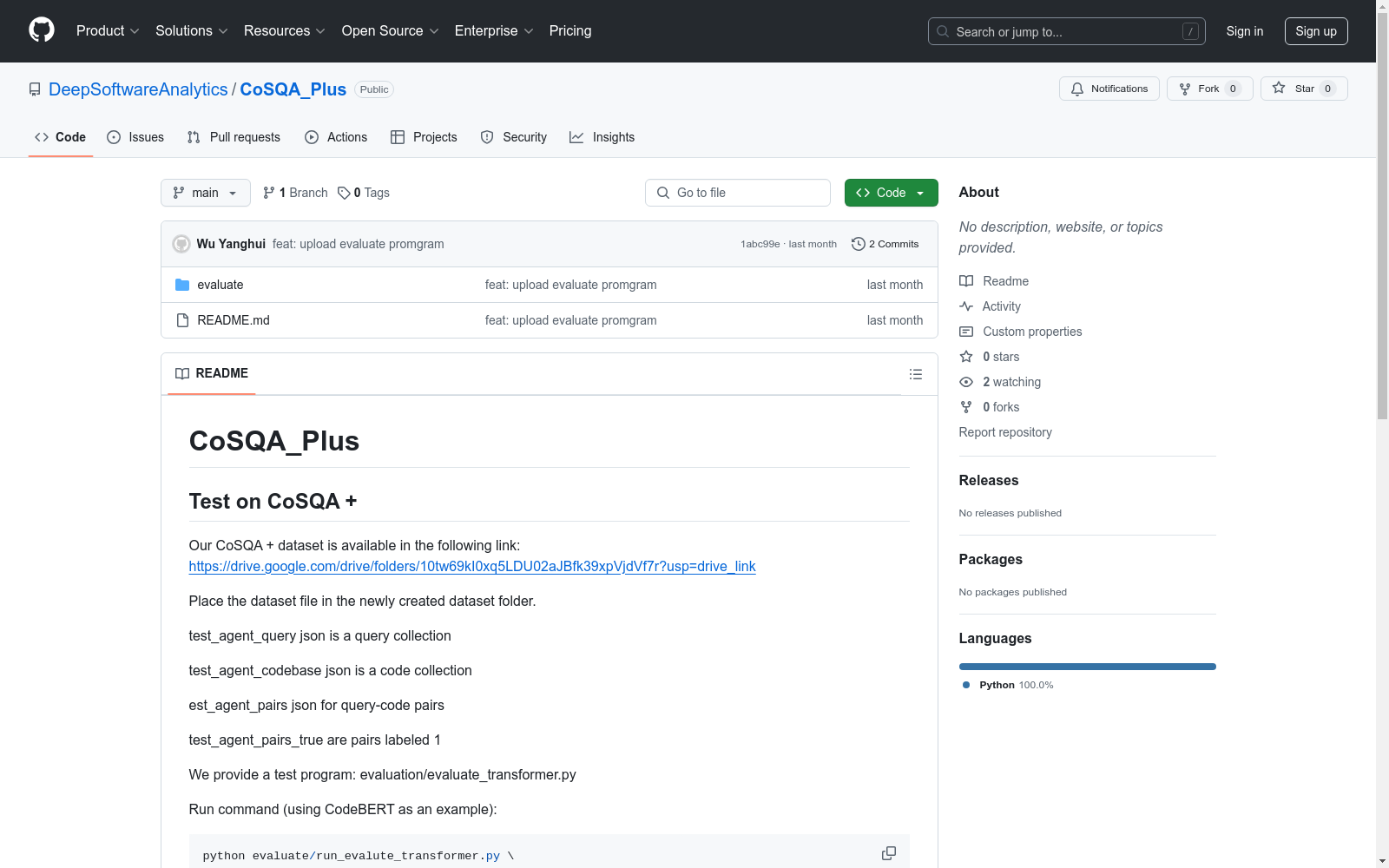Click the Go to file search icon
The width and height of the screenshot is (1389, 868).
point(663,193)
